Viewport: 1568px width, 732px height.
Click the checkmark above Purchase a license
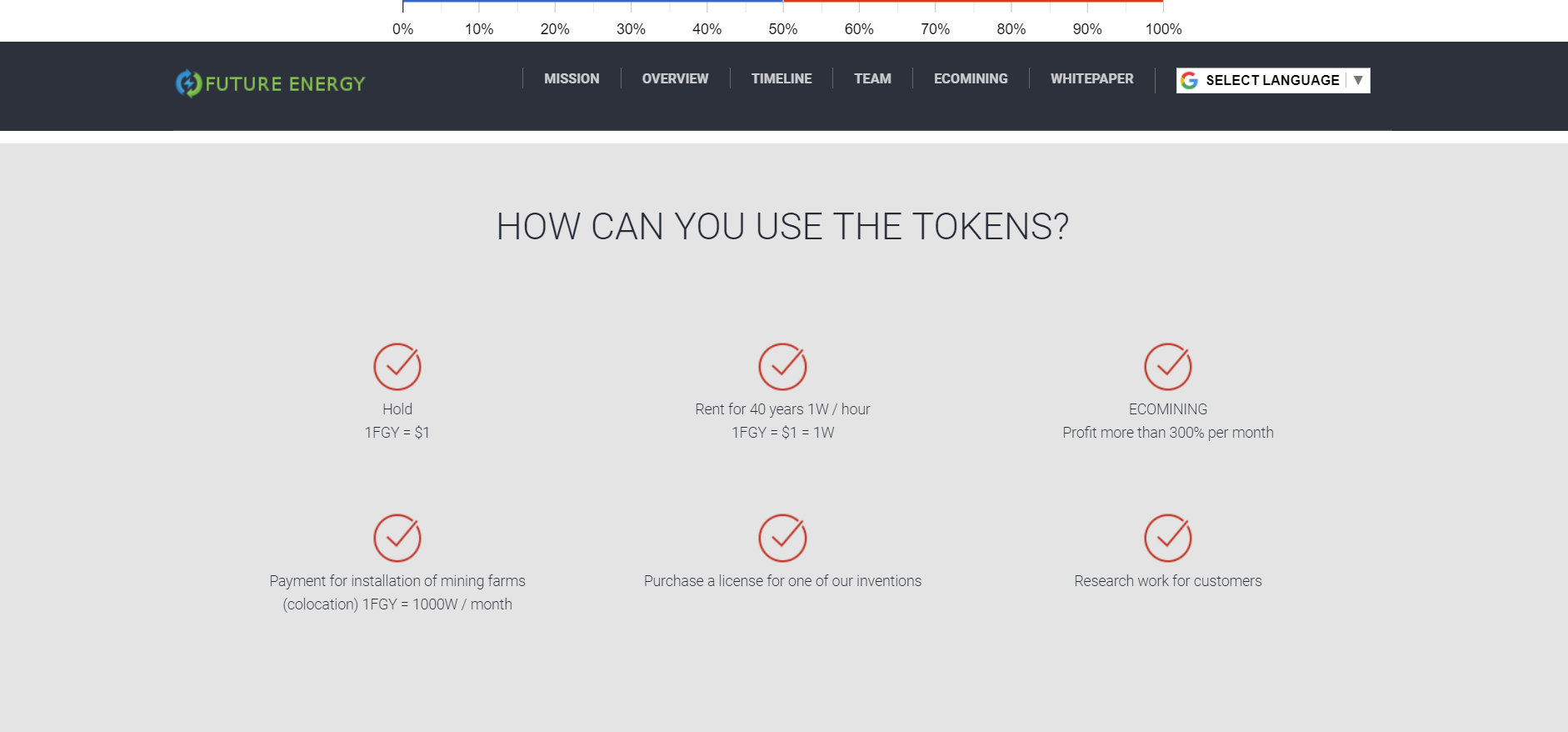pyautogui.click(x=782, y=538)
